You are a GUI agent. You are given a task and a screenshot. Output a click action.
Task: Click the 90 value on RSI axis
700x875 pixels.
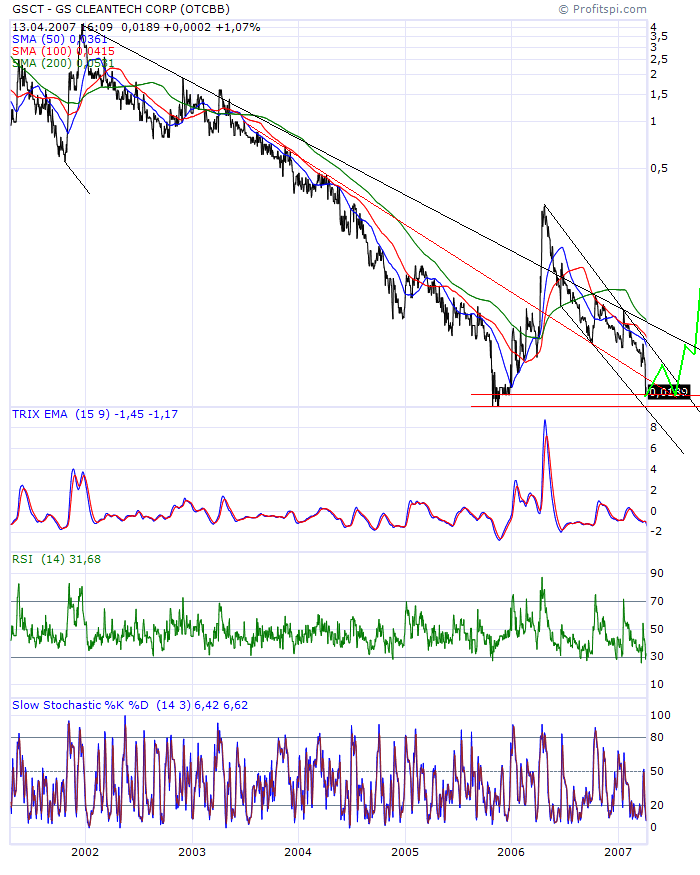657,574
